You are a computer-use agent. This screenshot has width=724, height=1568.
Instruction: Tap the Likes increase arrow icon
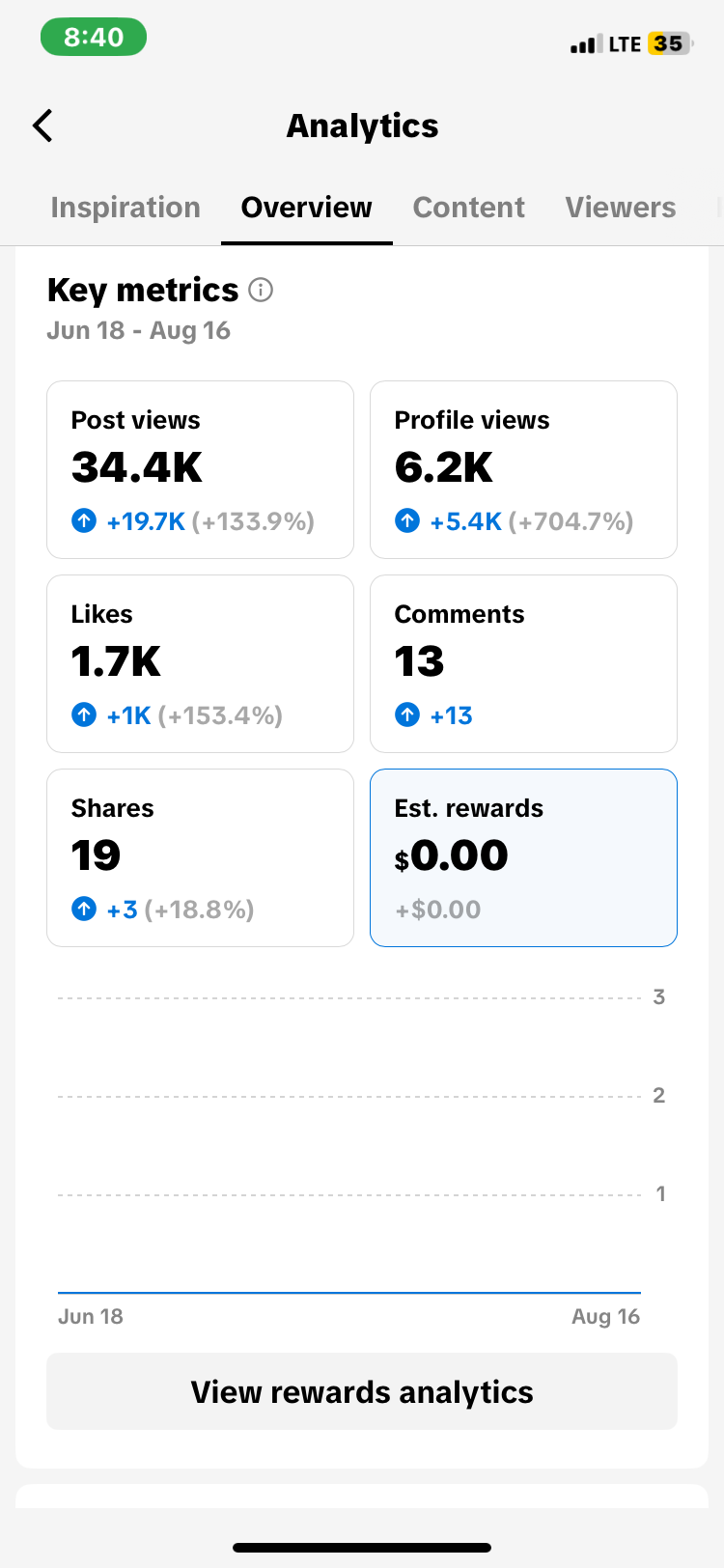(84, 715)
